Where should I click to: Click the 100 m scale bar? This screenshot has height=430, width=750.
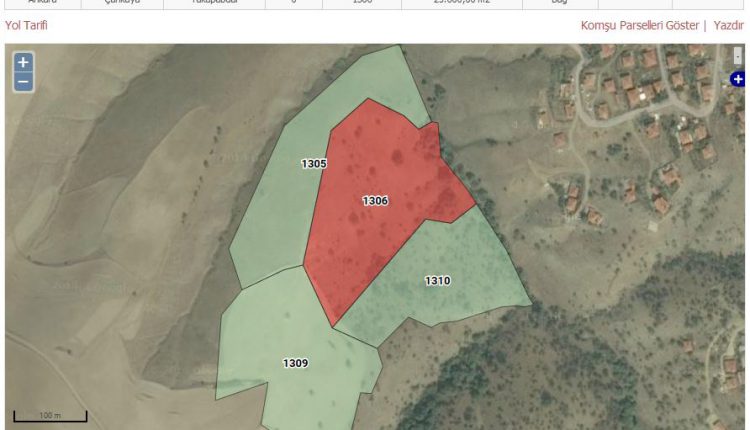click(50, 415)
